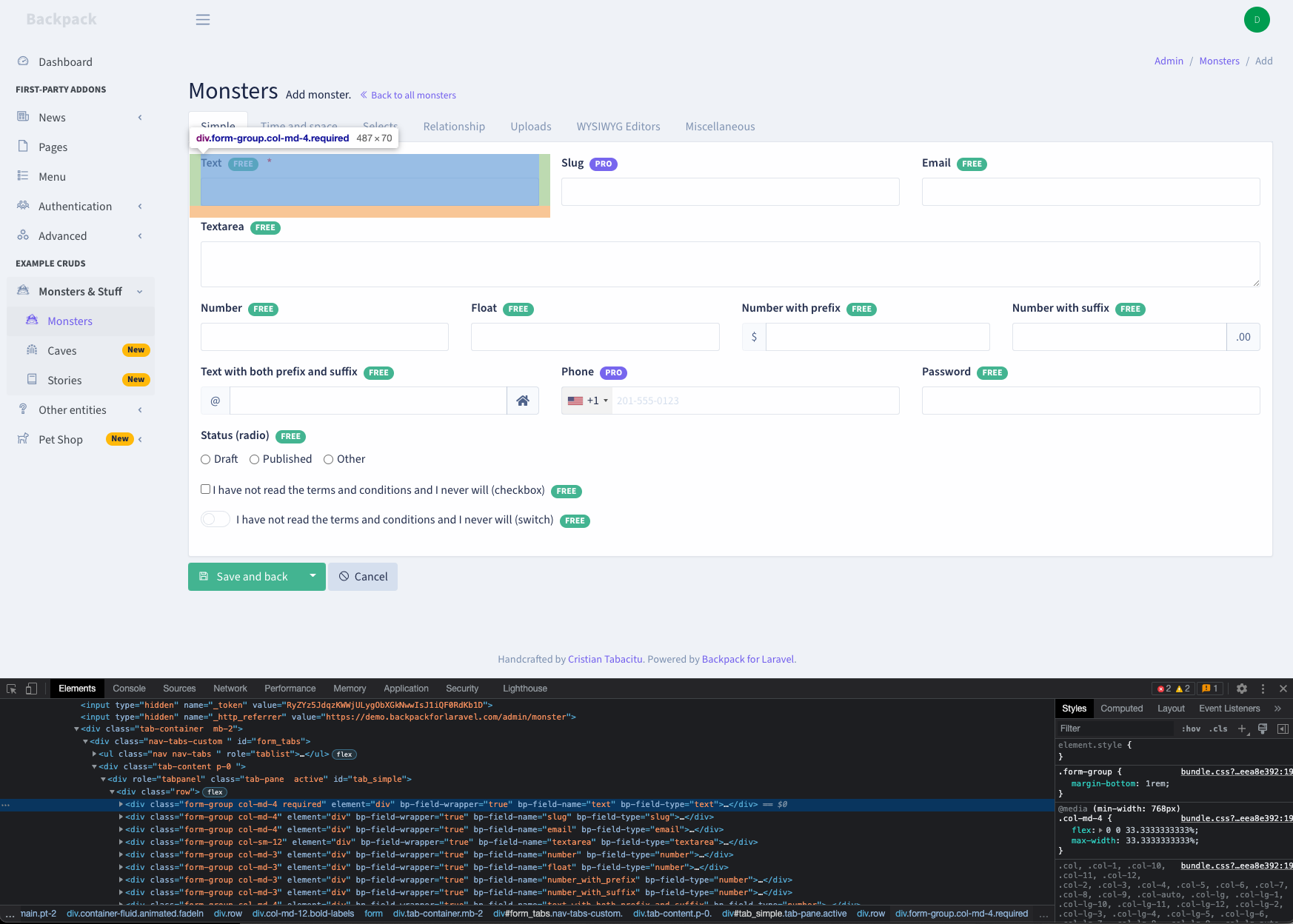Screen dimensions: 1293x924
Task: Activate the DevTools inspect element tool
Action: (x=10, y=689)
